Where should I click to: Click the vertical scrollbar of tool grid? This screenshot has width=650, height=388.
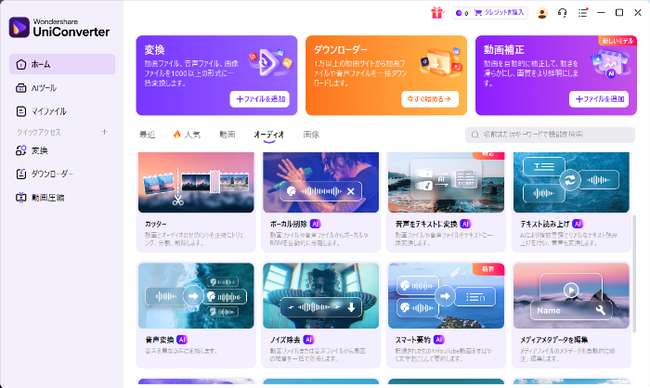[x=634, y=274]
